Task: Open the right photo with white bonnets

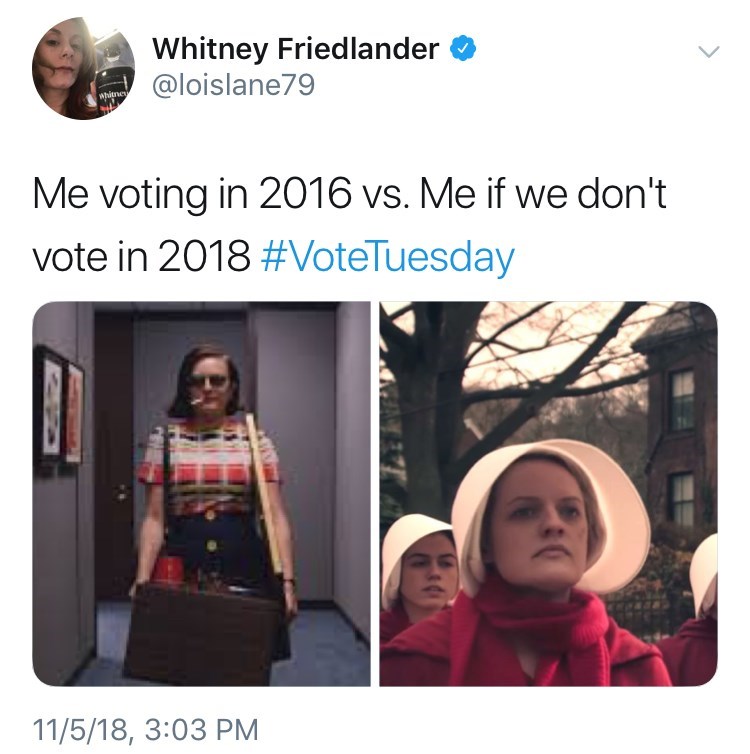Action: (548, 494)
